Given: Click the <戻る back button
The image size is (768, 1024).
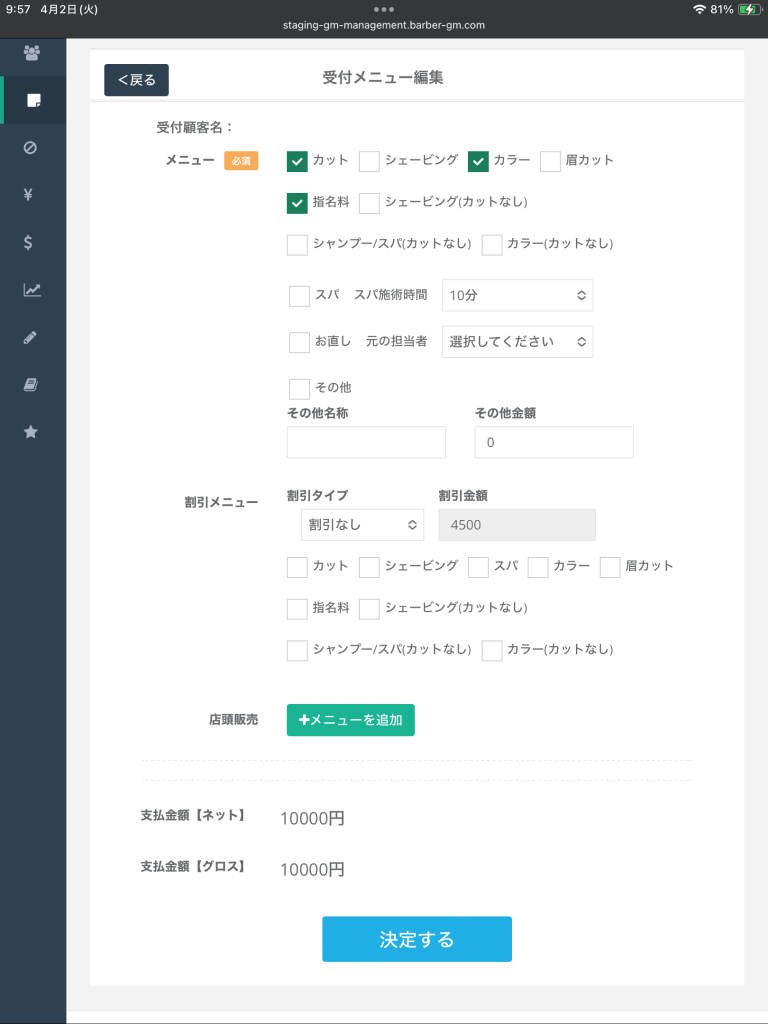Looking at the screenshot, I should click(136, 80).
